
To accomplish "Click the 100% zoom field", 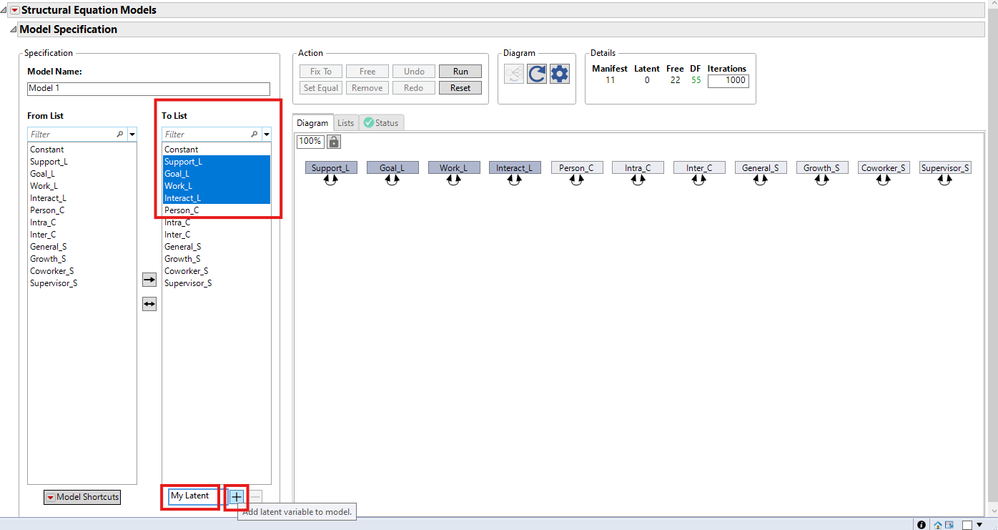I will [x=310, y=141].
